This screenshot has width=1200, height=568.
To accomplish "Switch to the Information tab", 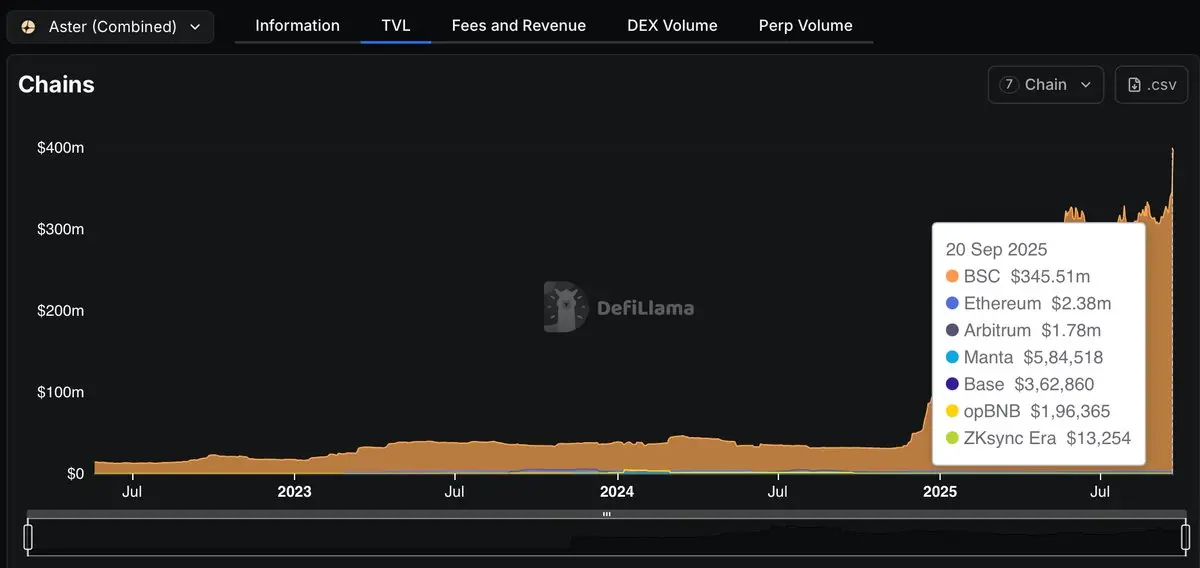I will point(297,26).
